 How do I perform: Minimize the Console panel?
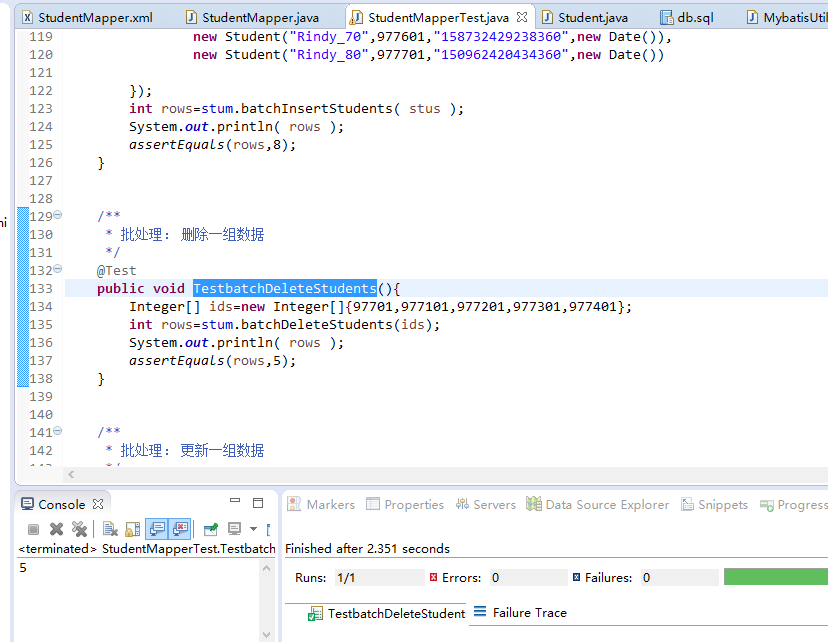(x=235, y=503)
